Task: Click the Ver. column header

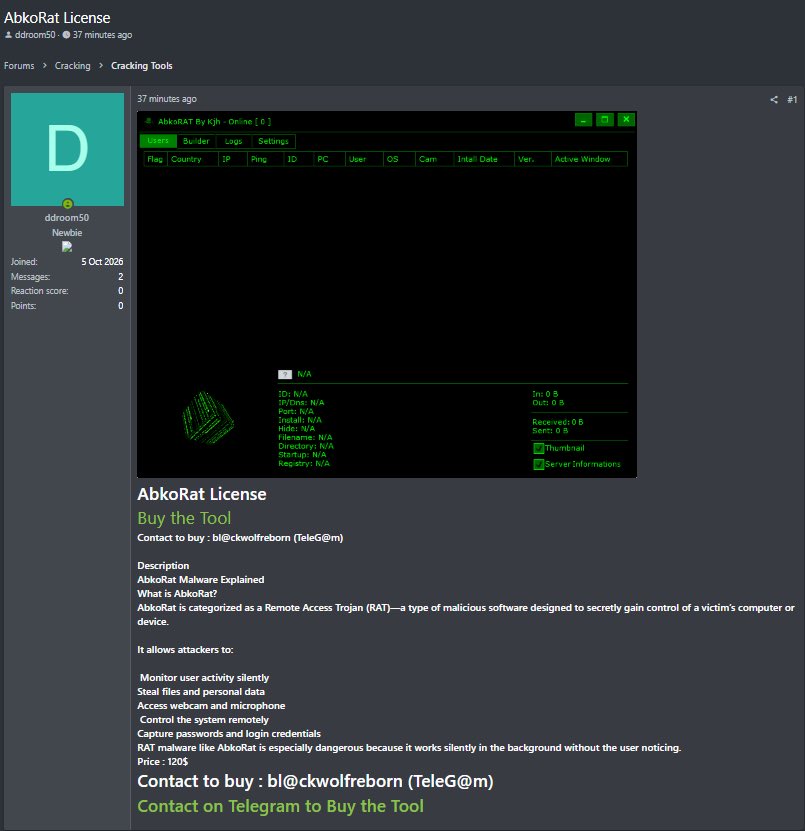Action: coord(533,159)
